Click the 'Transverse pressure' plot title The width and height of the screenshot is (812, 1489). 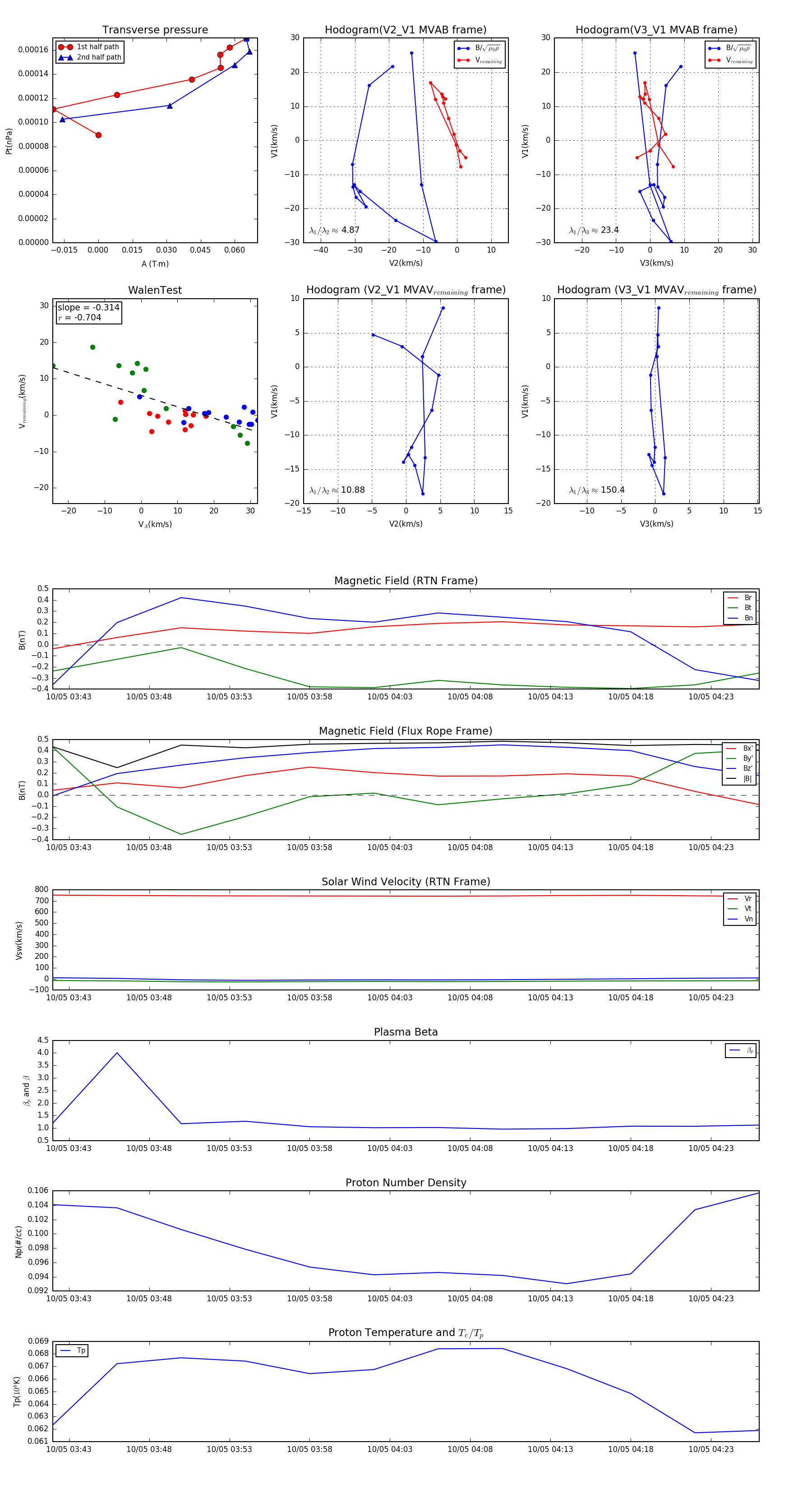pyautogui.click(x=155, y=30)
